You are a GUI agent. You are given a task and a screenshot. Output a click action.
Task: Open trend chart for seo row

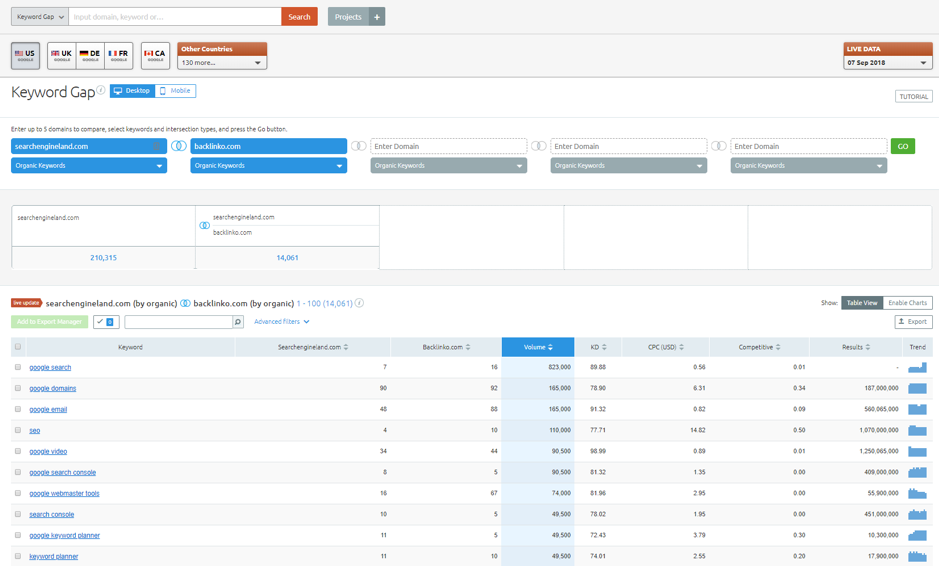(917, 430)
